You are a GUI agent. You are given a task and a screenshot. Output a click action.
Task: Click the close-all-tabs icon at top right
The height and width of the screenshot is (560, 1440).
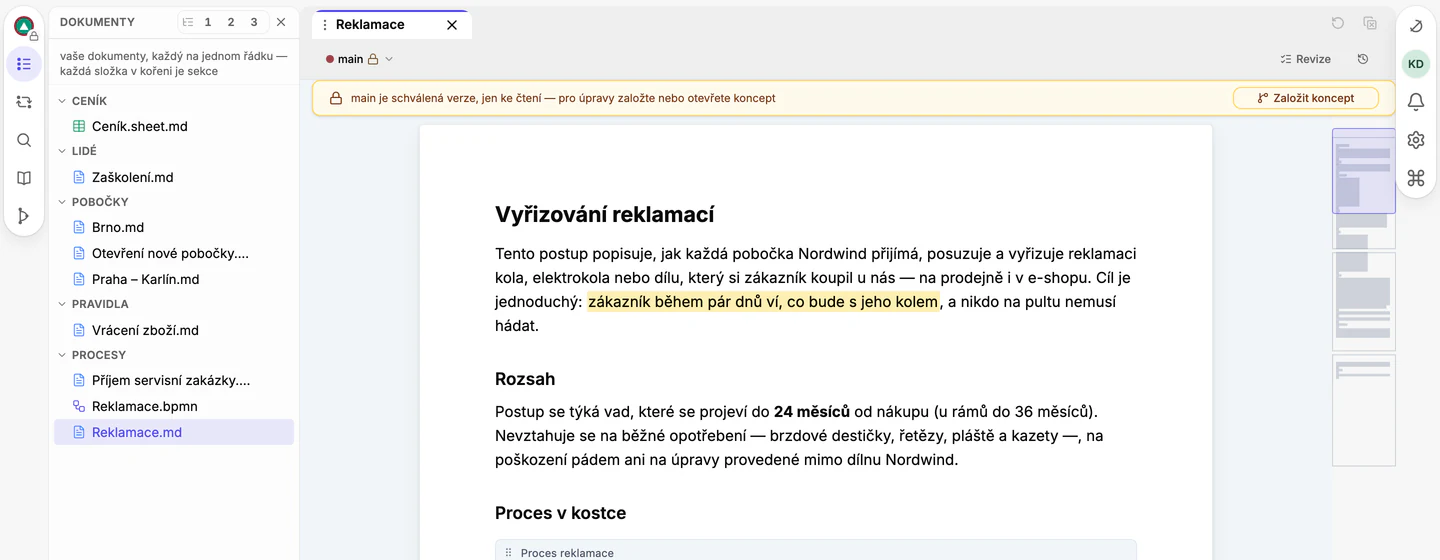point(1370,23)
